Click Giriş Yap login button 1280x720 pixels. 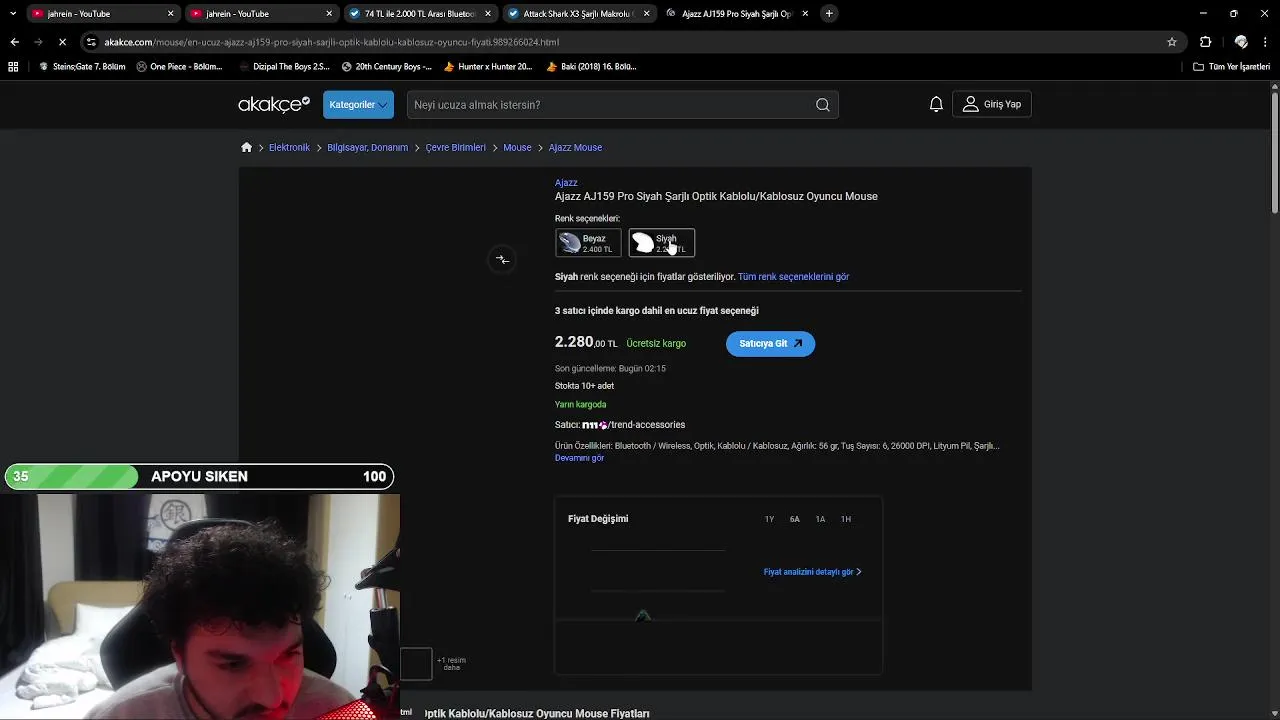pyautogui.click(x=991, y=104)
